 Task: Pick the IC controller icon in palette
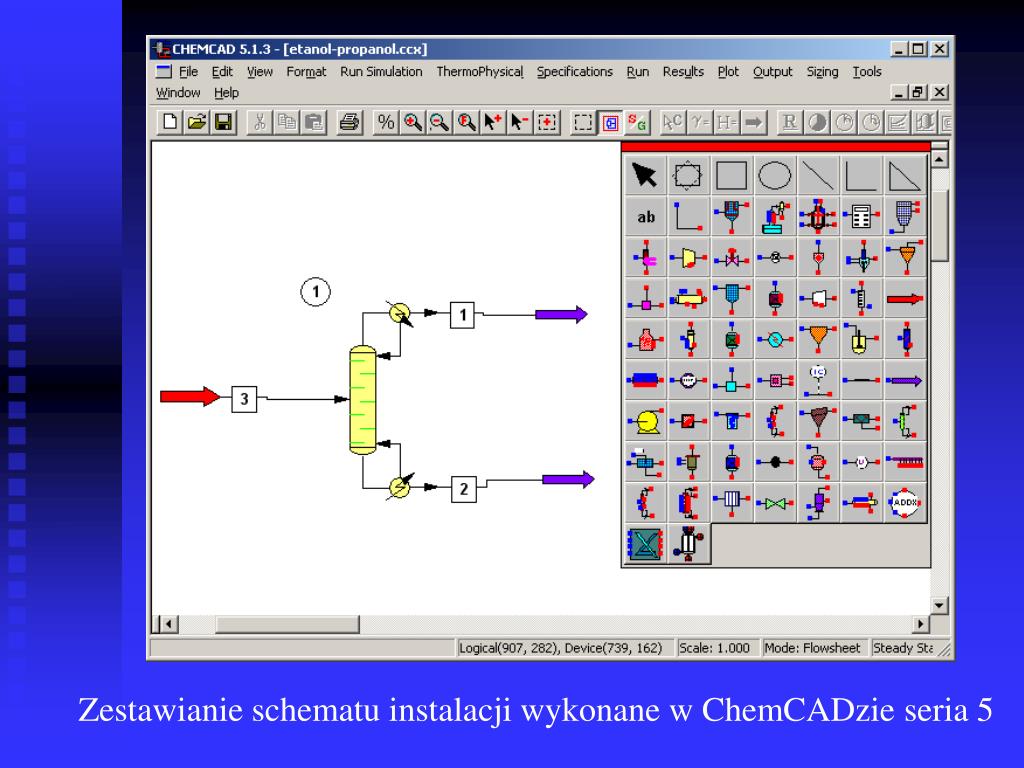(x=818, y=380)
